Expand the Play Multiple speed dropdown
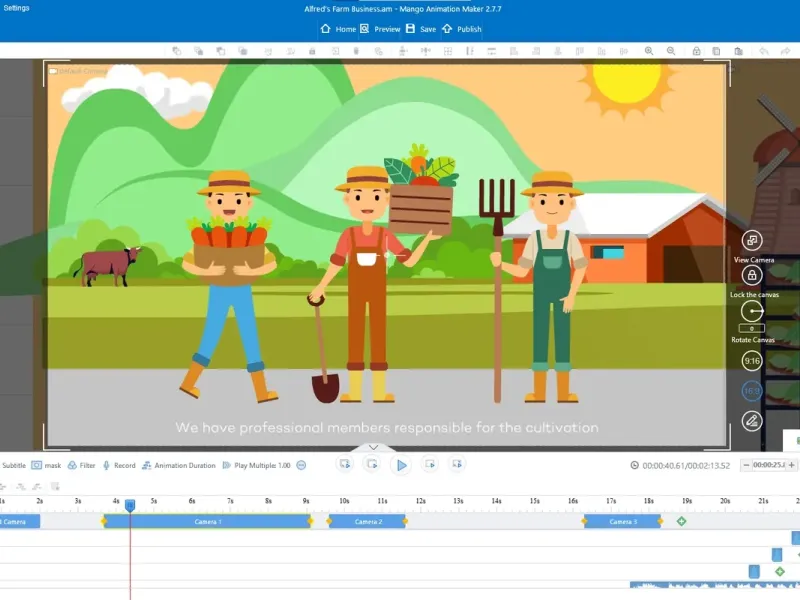Image resolution: width=800 pixels, height=600 pixels. (x=301, y=465)
